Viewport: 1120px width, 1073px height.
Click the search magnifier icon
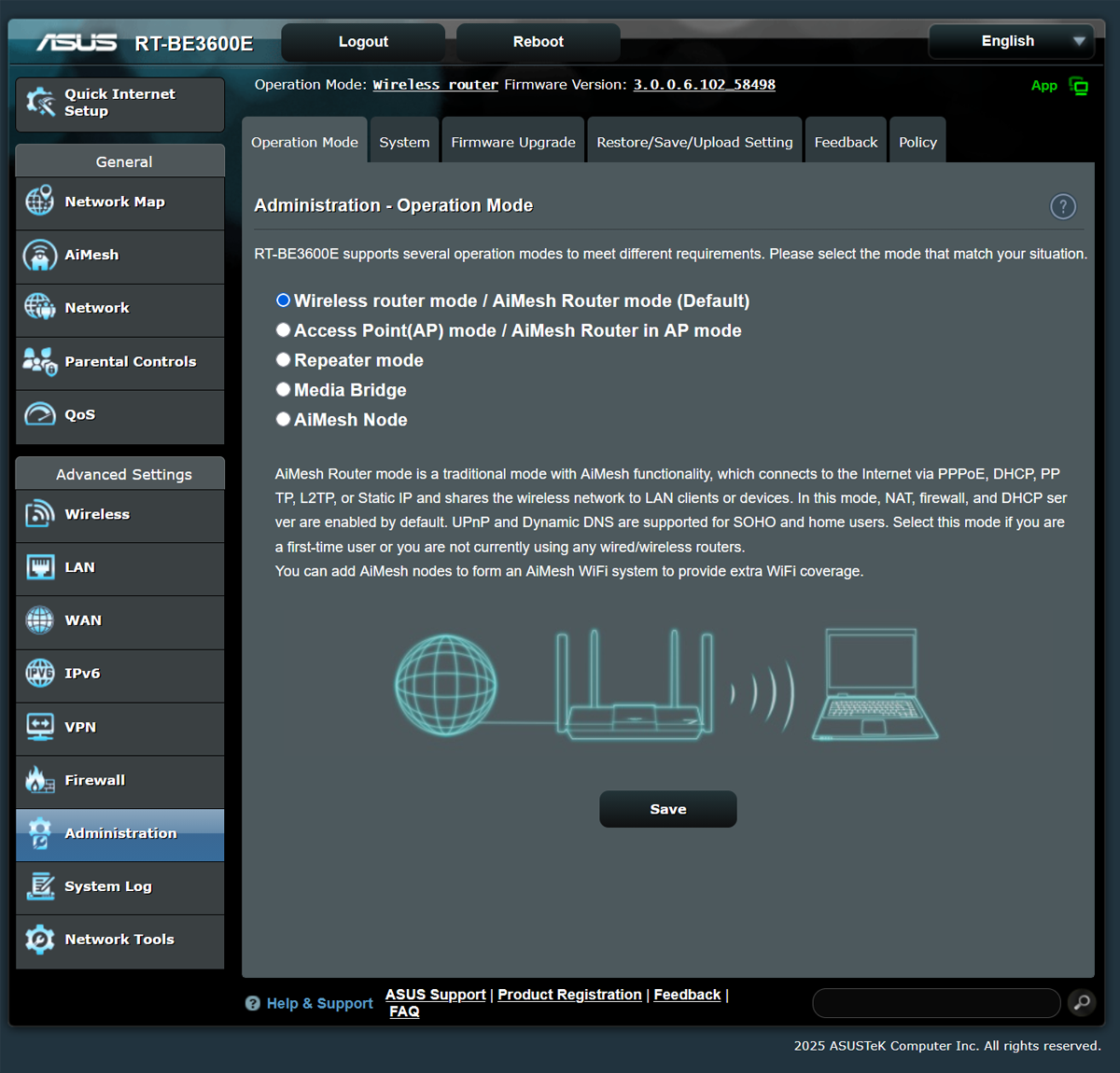1082,1003
